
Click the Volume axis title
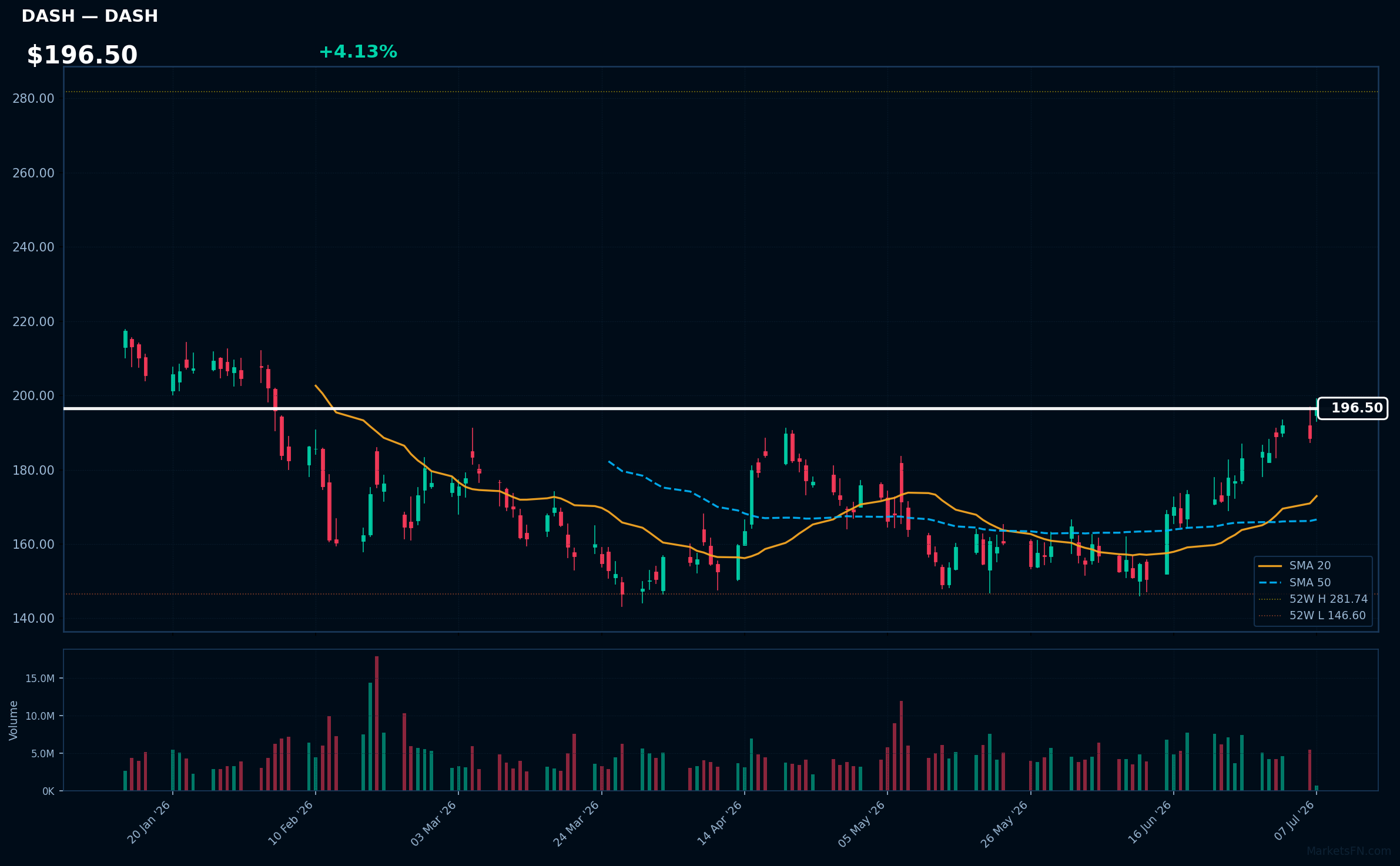click(14, 720)
